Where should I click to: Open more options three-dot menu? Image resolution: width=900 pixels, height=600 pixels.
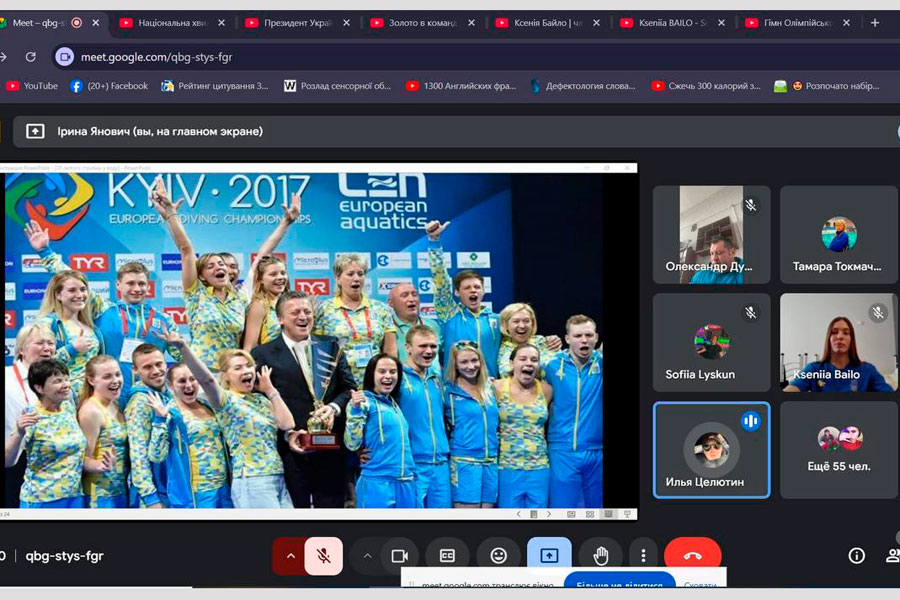(643, 556)
